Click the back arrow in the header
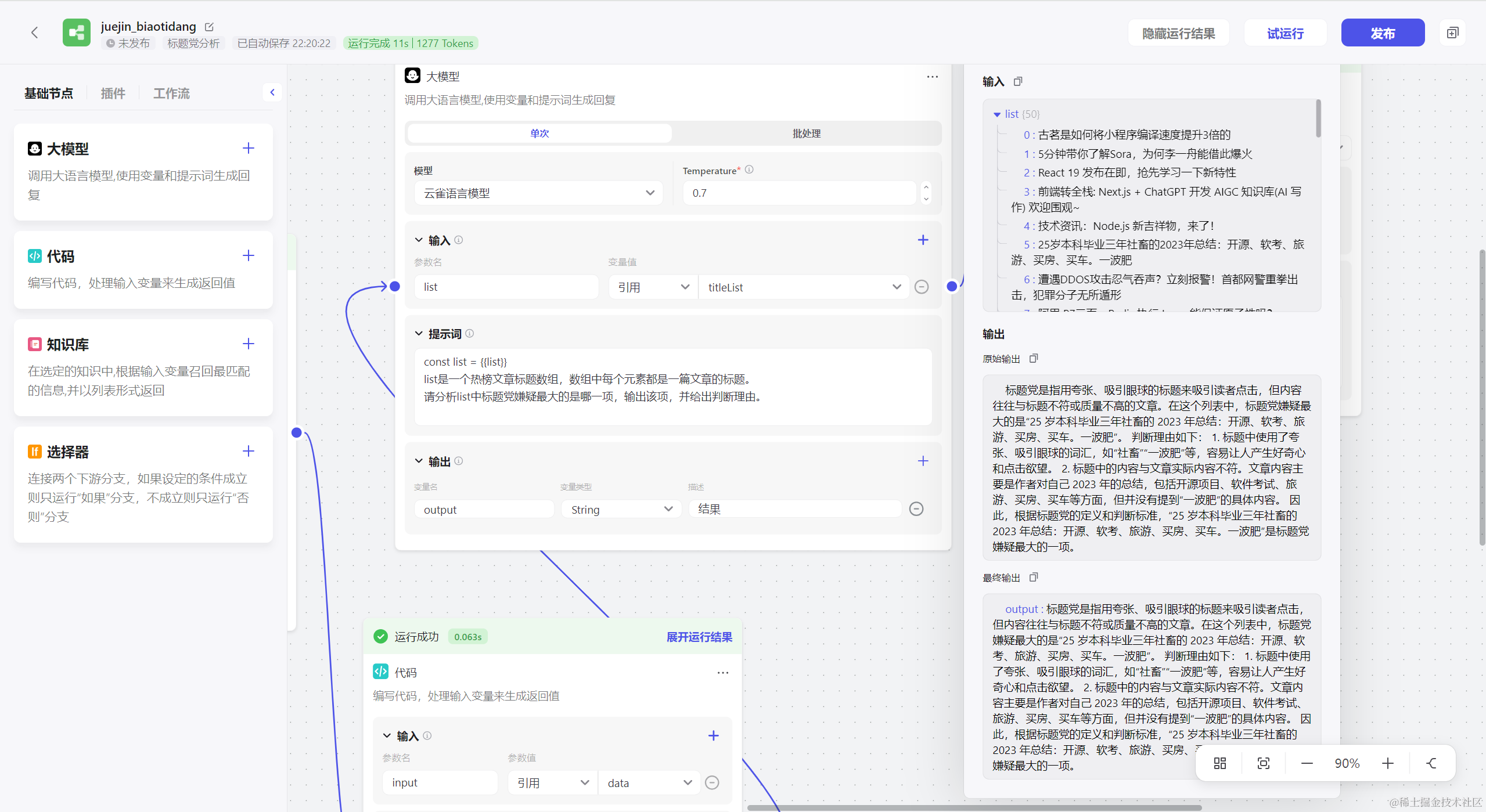This screenshot has height=812, width=1486. [x=35, y=33]
